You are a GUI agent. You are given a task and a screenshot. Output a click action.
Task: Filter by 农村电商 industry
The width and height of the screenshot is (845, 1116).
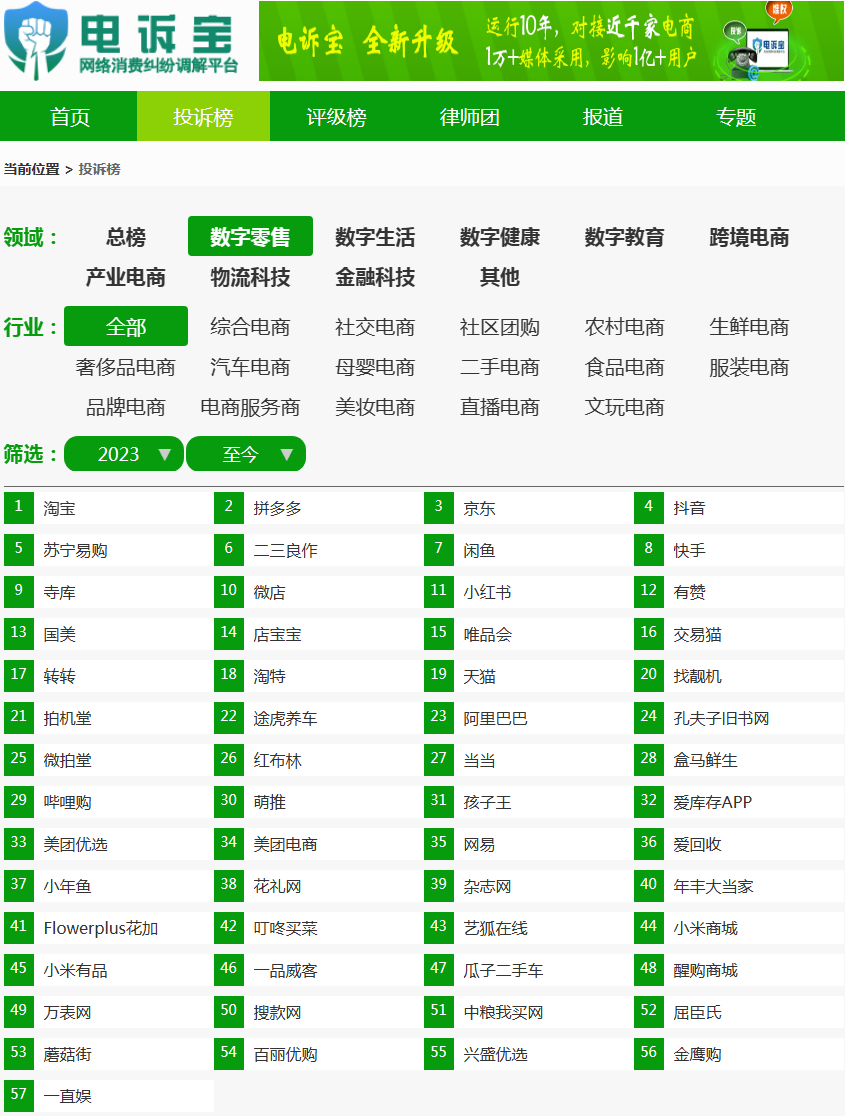(x=624, y=327)
